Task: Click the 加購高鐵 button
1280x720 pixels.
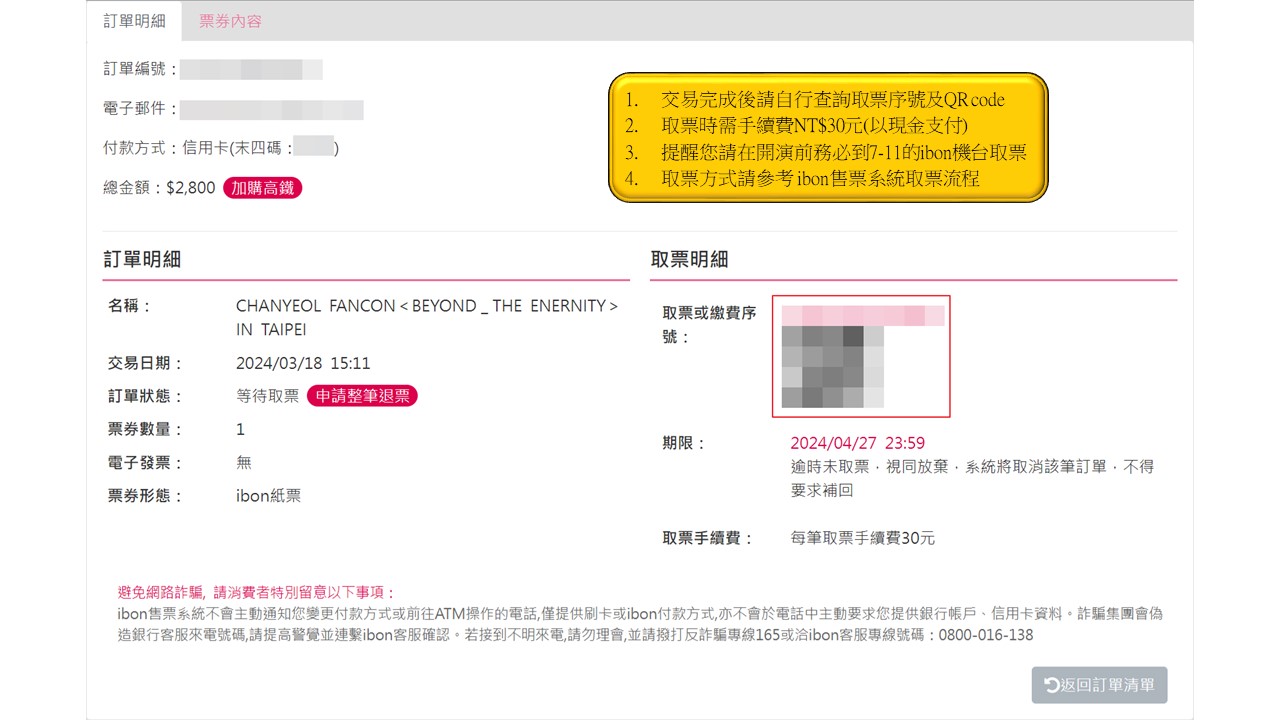Action: tap(262, 187)
